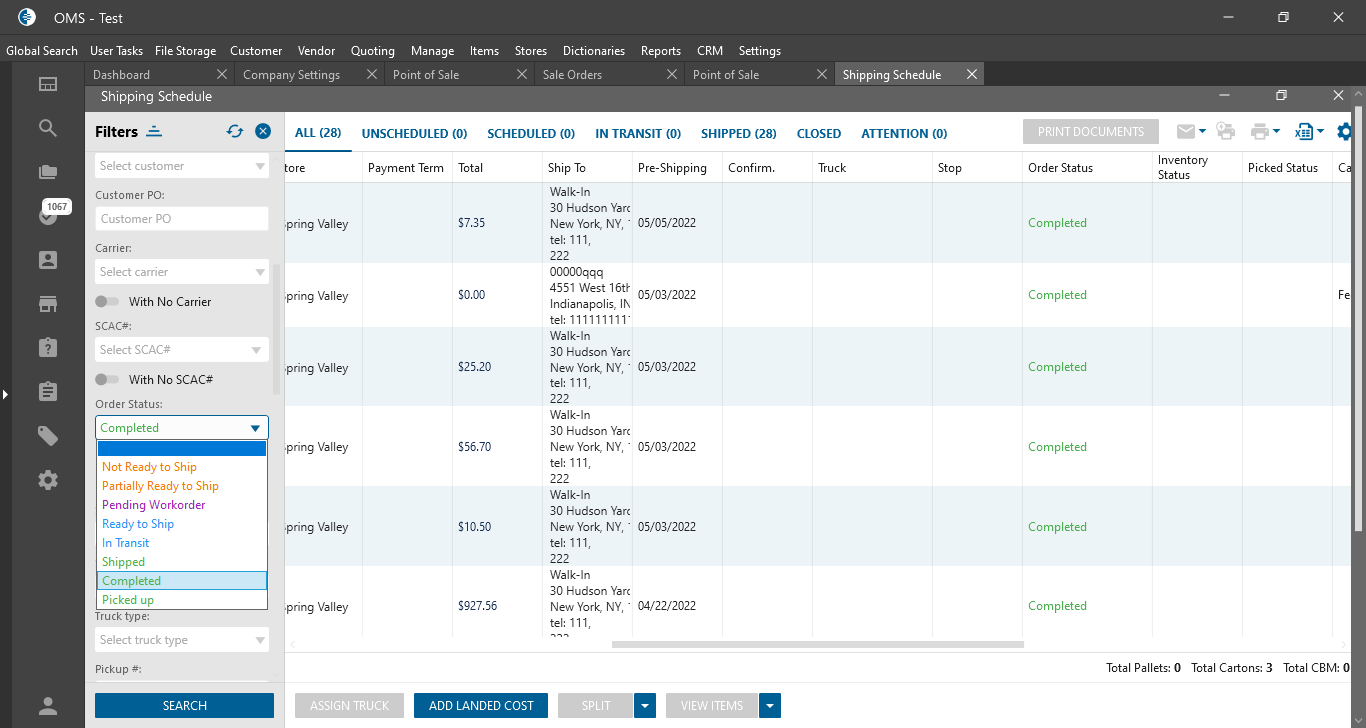The width and height of the screenshot is (1366, 728).
Task: Toggle the With No SCAC# switch
Action: tap(107, 380)
